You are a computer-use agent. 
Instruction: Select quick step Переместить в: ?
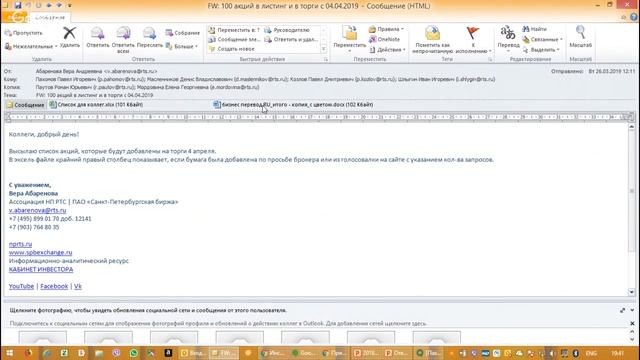[x=234, y=30]
